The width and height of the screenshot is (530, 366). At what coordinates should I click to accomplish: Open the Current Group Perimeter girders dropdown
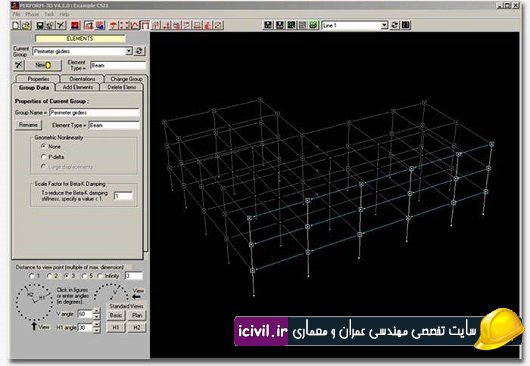(129, 51)
